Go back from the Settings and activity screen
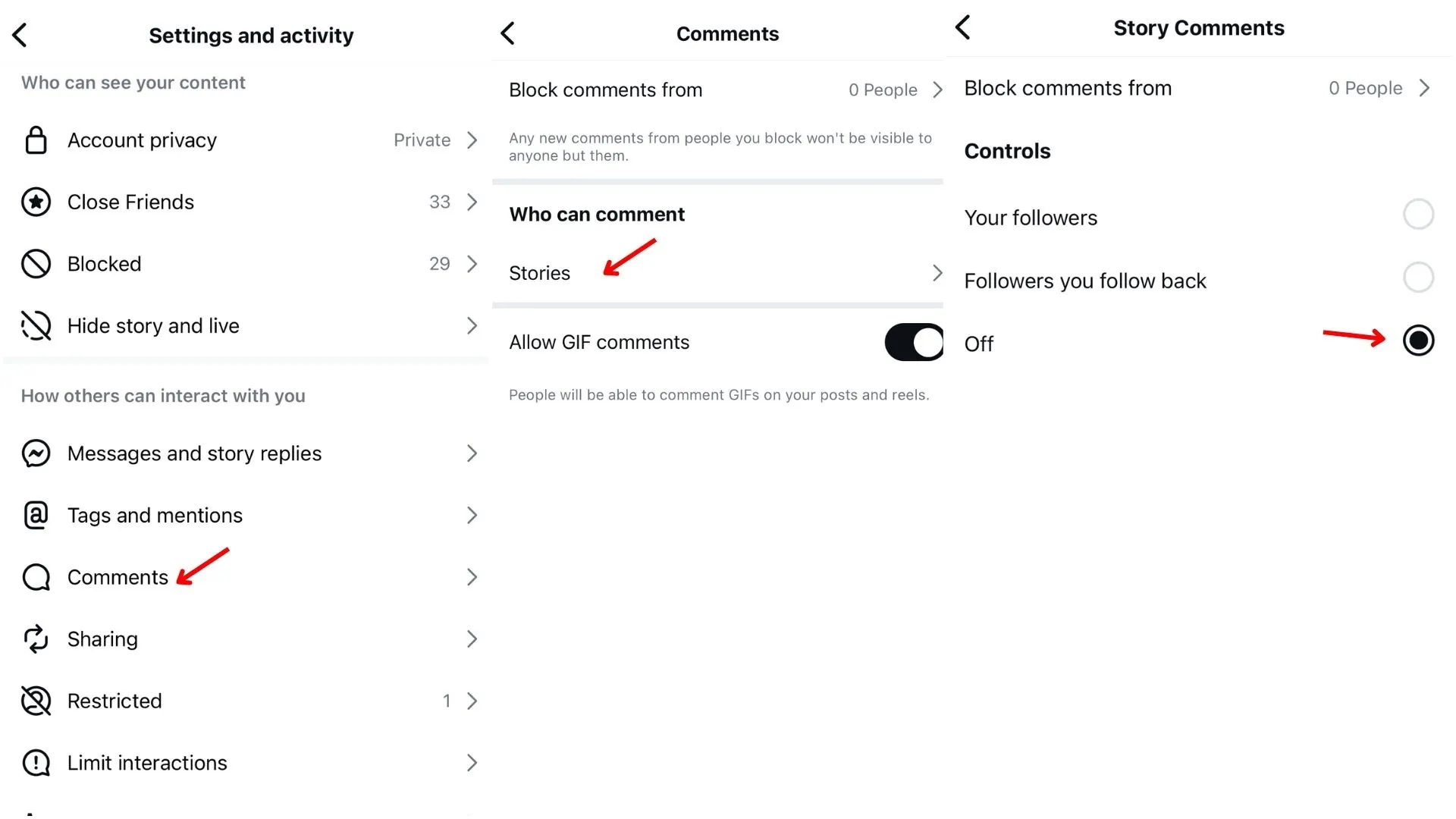The height and width of the screenshot is (819, 1456). pos(20,35)
